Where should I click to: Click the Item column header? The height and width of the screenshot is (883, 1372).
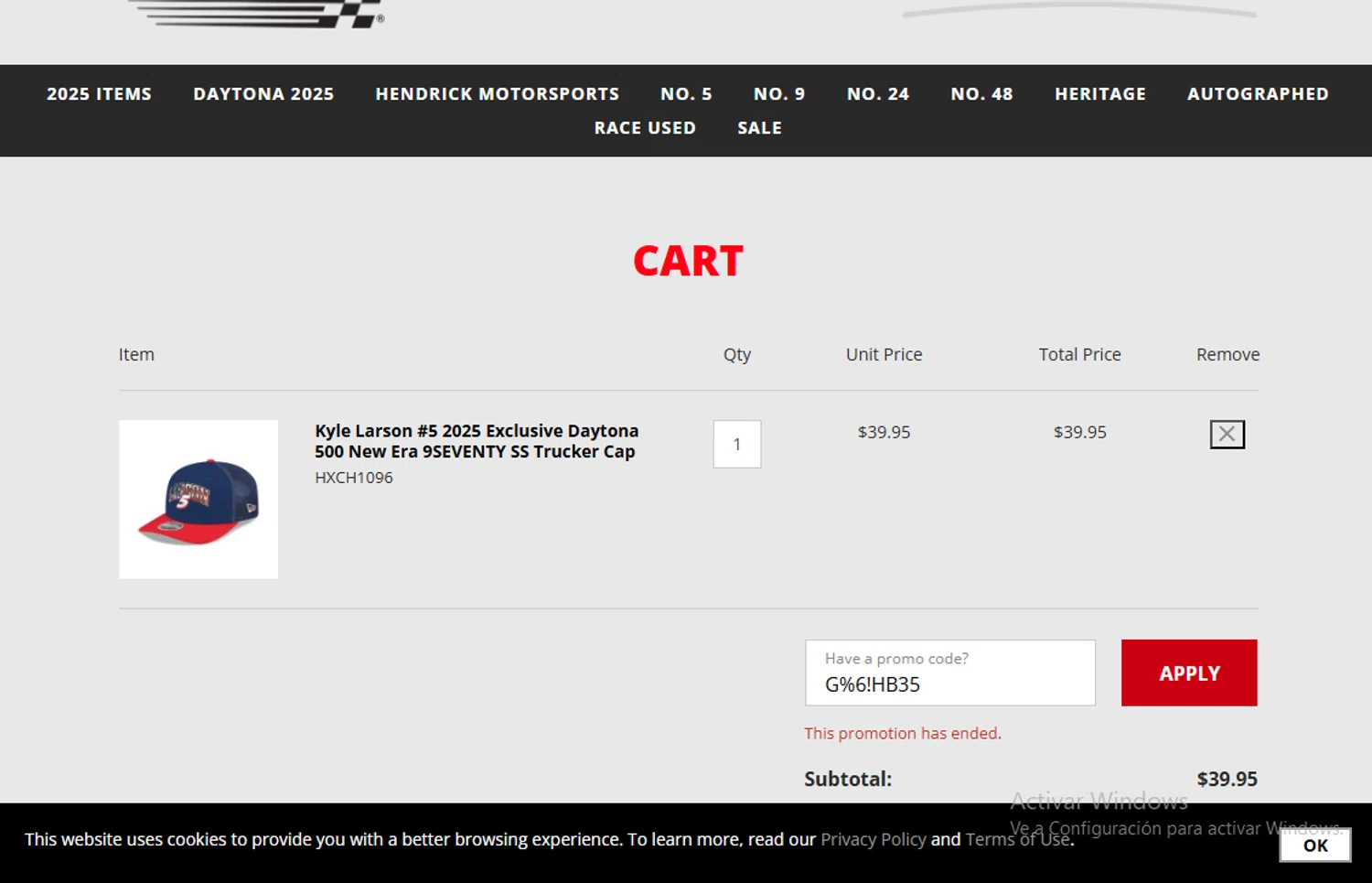pos(136,354)
